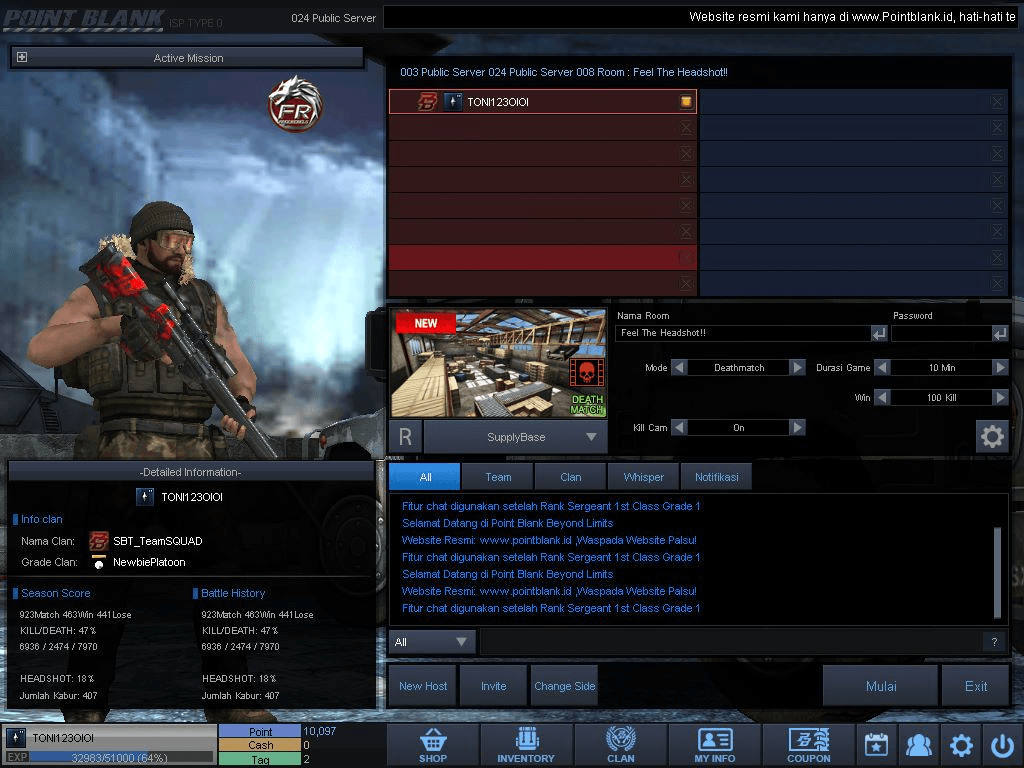Decrease Win kill limit arrow
The image size is (1024, 768).
(x=882, y=397)
